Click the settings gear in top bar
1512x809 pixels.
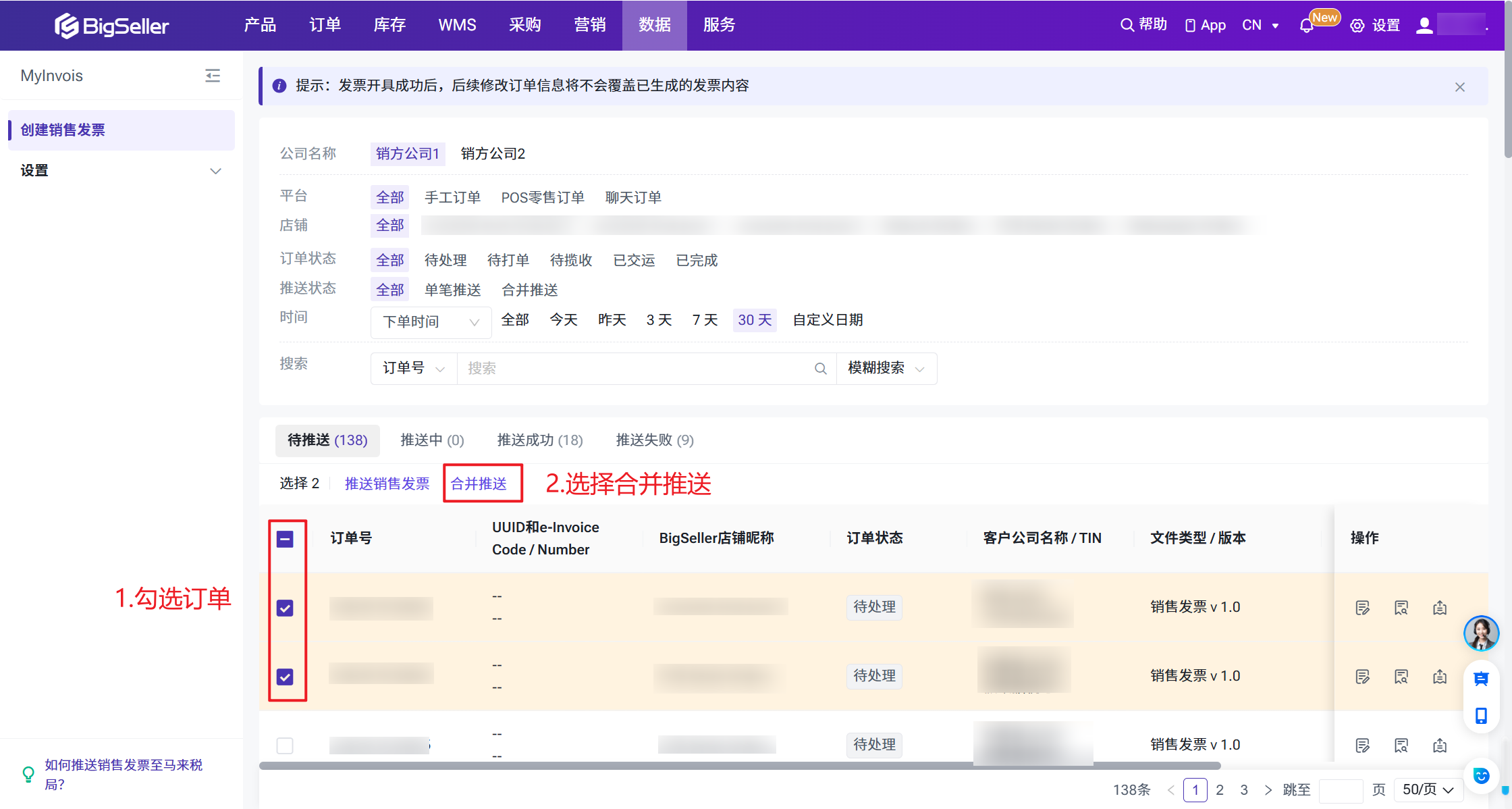coord(1357,26)
